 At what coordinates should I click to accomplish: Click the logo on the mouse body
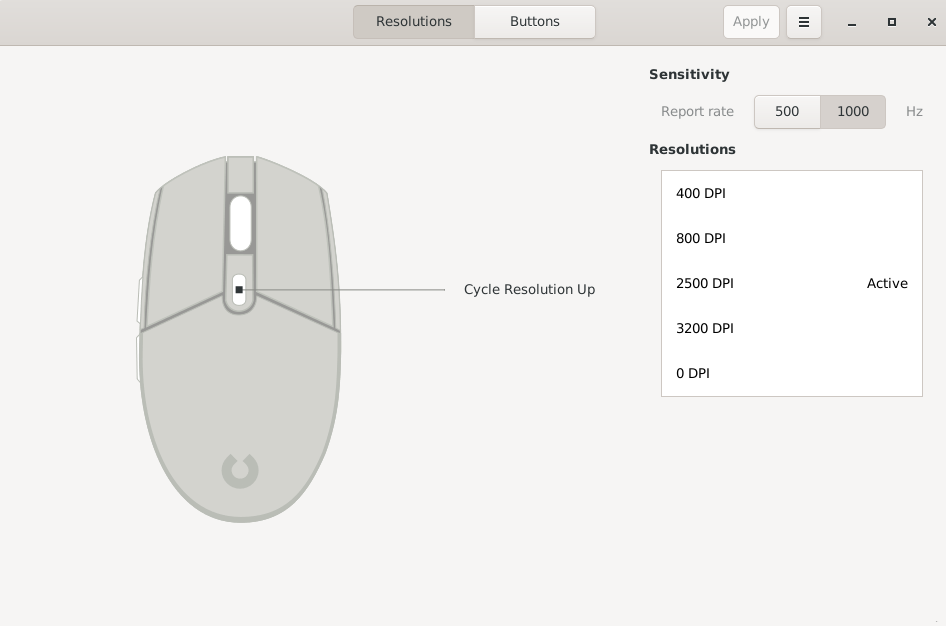point(240,471)
